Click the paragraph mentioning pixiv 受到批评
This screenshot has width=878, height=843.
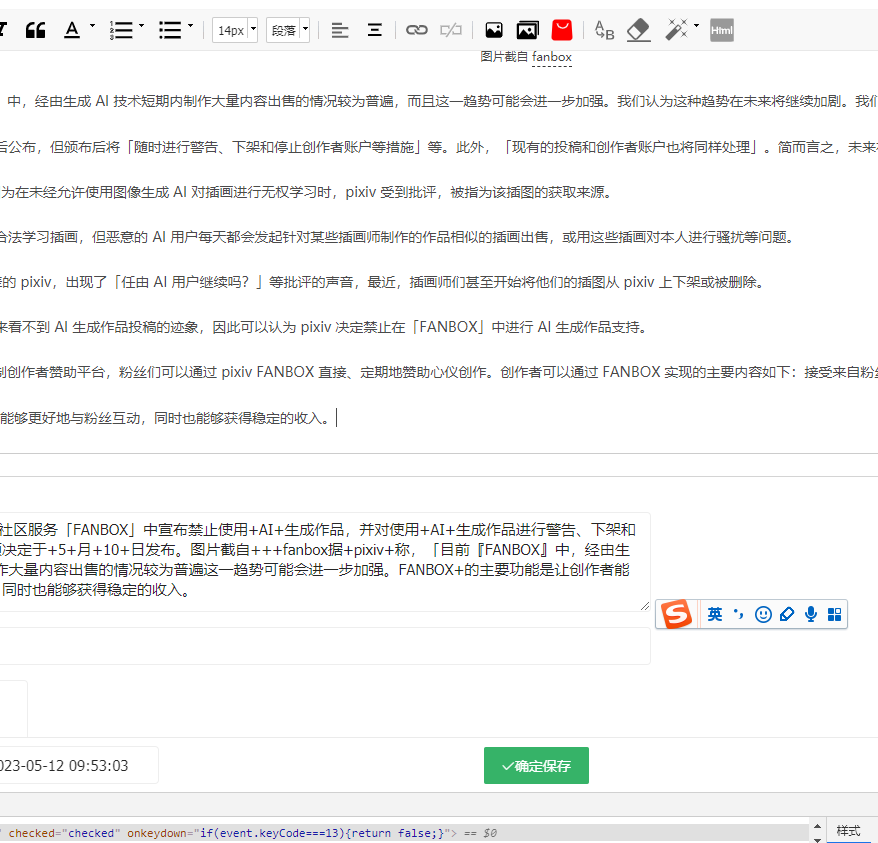pos(306,192)
